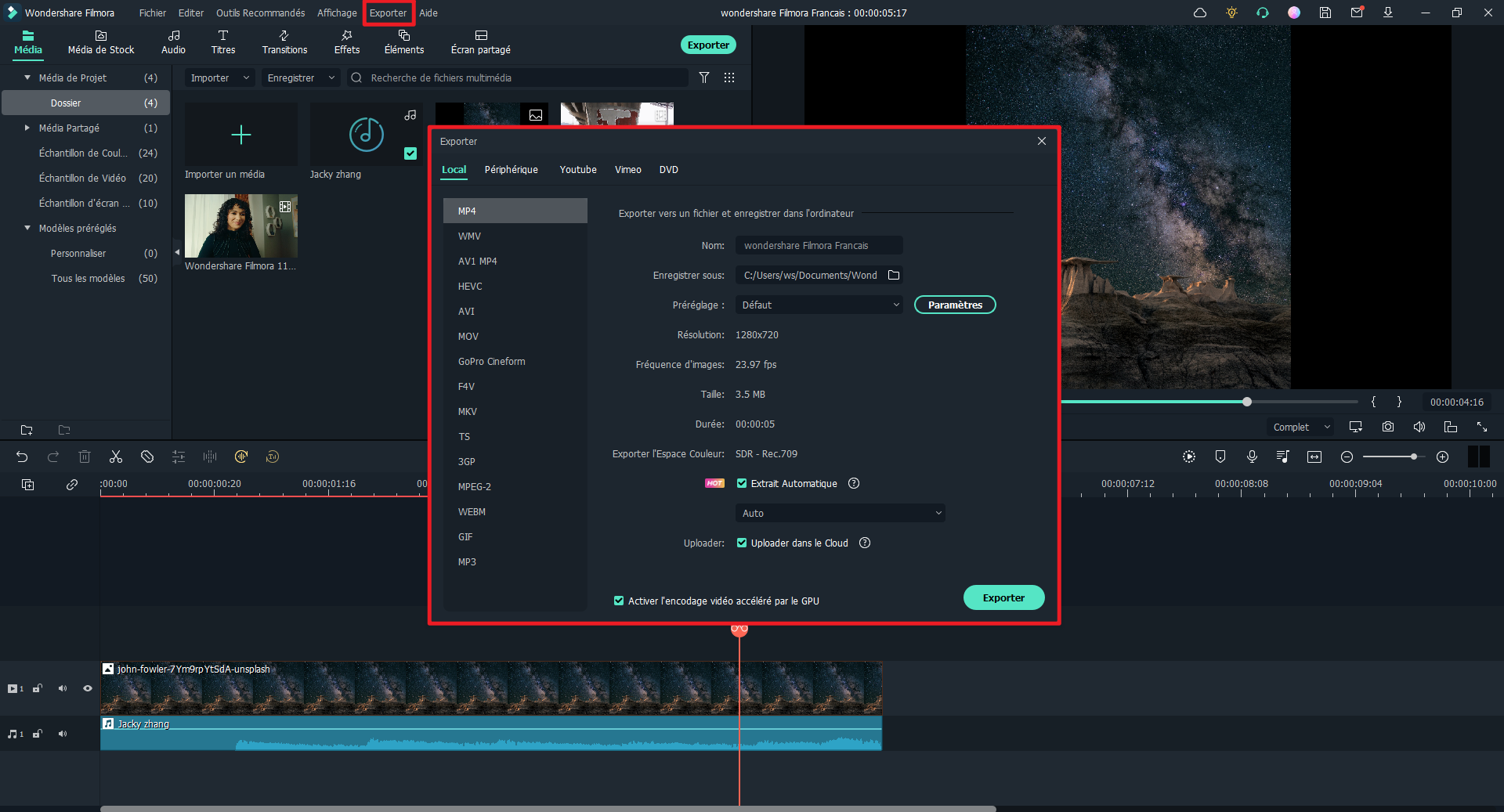Expand the Média Partagé tree item
The height and width of the screenshot is (812, 1504).
[x=27, y=128]
